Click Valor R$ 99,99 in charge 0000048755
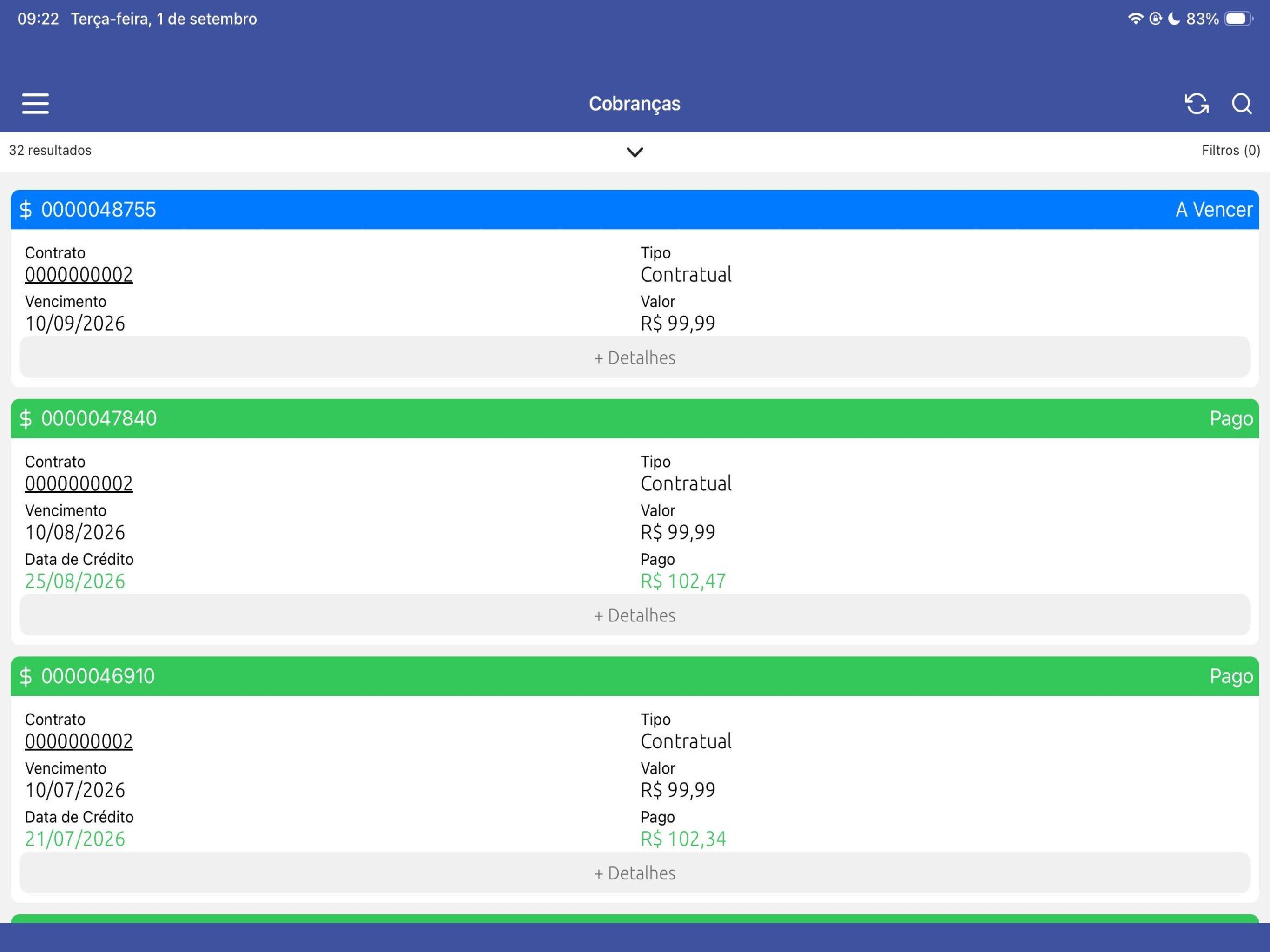 678,324
